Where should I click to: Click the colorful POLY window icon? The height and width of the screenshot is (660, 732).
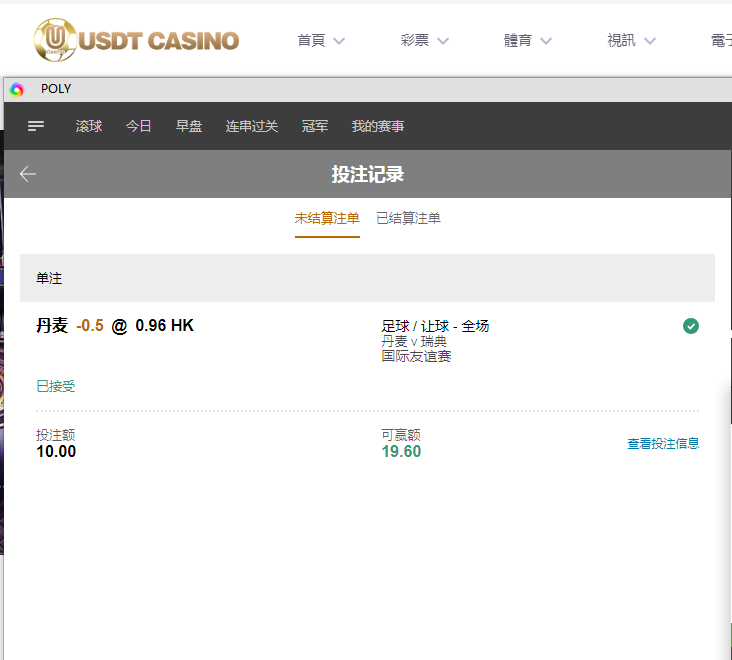(17, 89)
